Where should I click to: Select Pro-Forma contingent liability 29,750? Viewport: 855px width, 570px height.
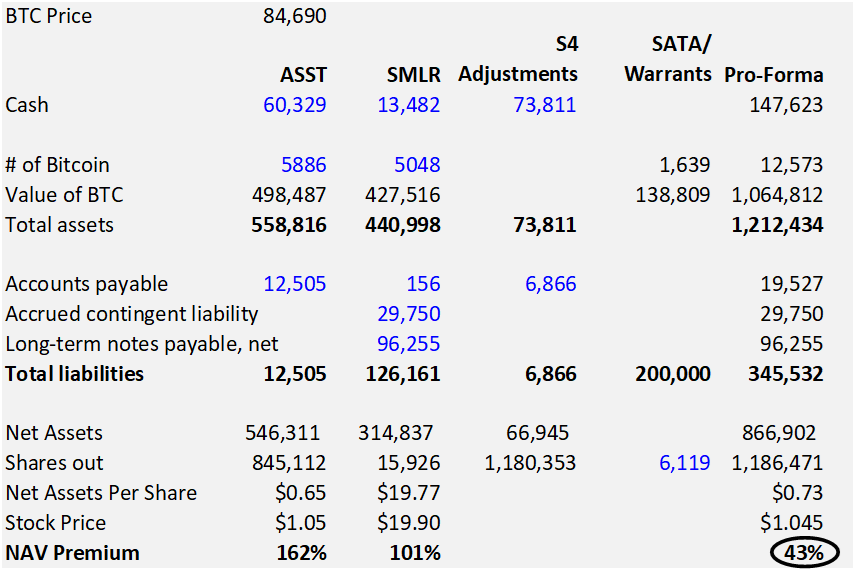click(x=791, y=314)
